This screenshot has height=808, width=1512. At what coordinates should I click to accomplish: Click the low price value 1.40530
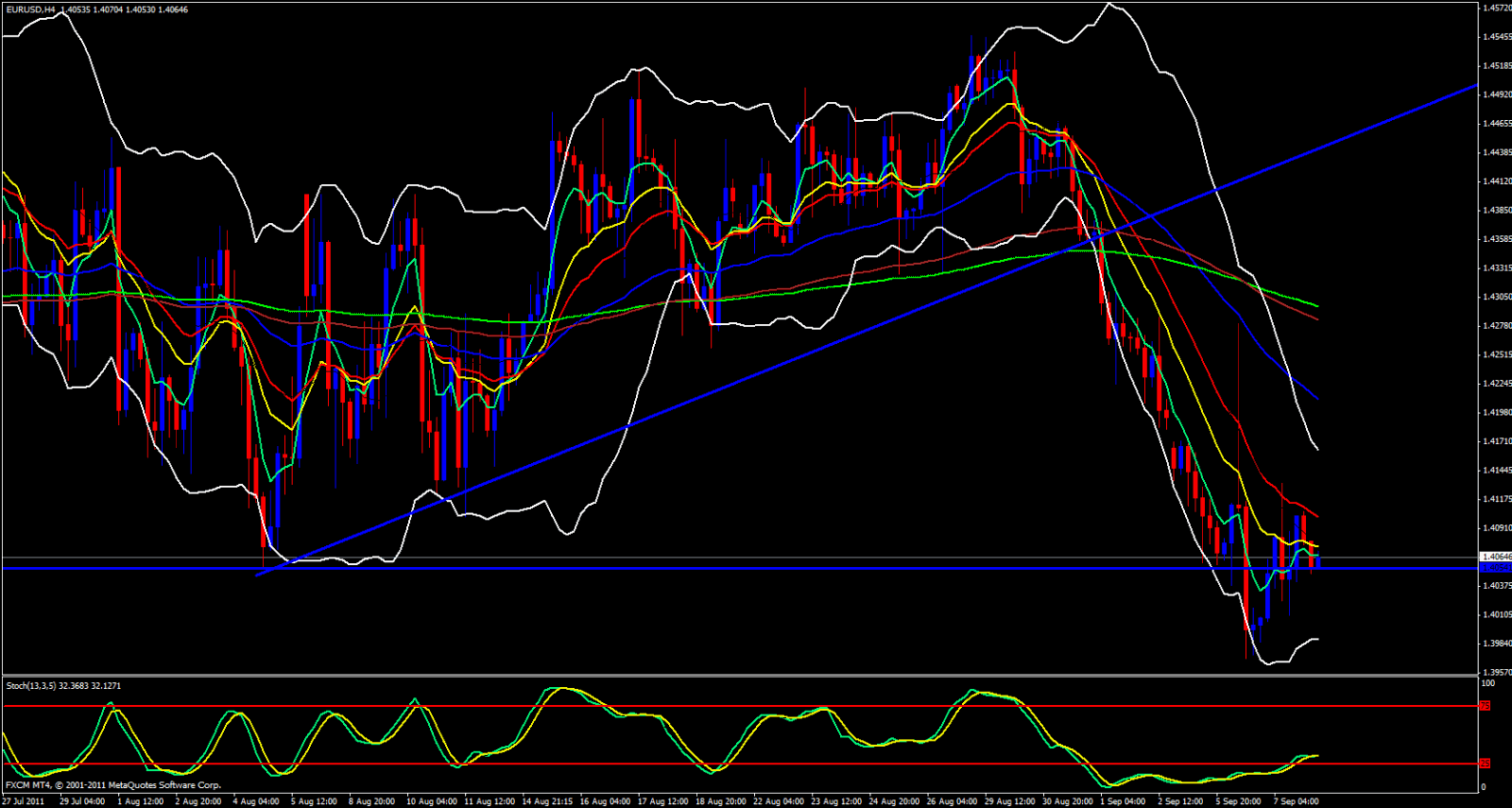[141, 9]
